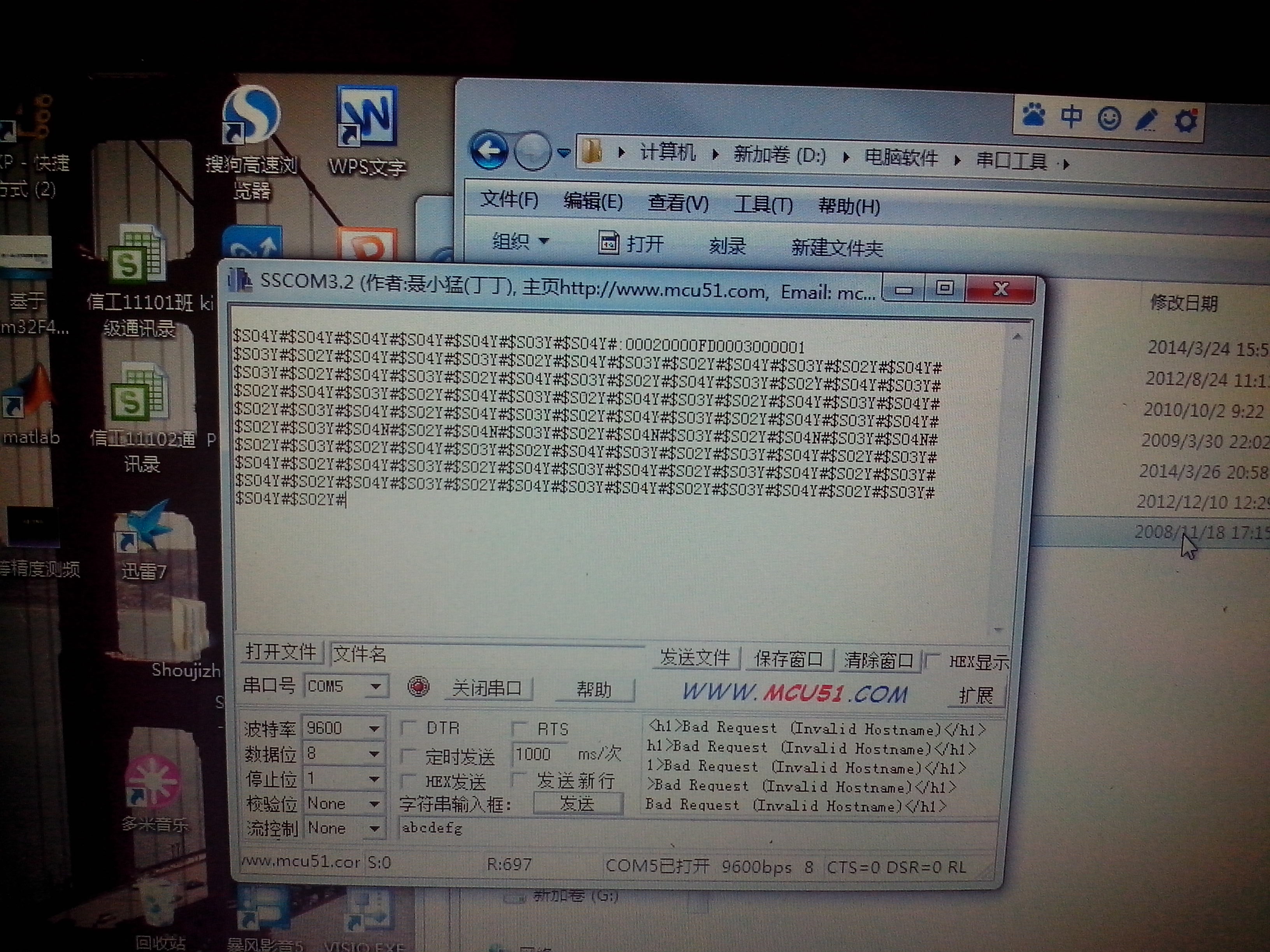Expand the 组织 dropdown in Explorer
This screenshot has height=952, width=1270.
pyautogui.click(x=521, y=241)
